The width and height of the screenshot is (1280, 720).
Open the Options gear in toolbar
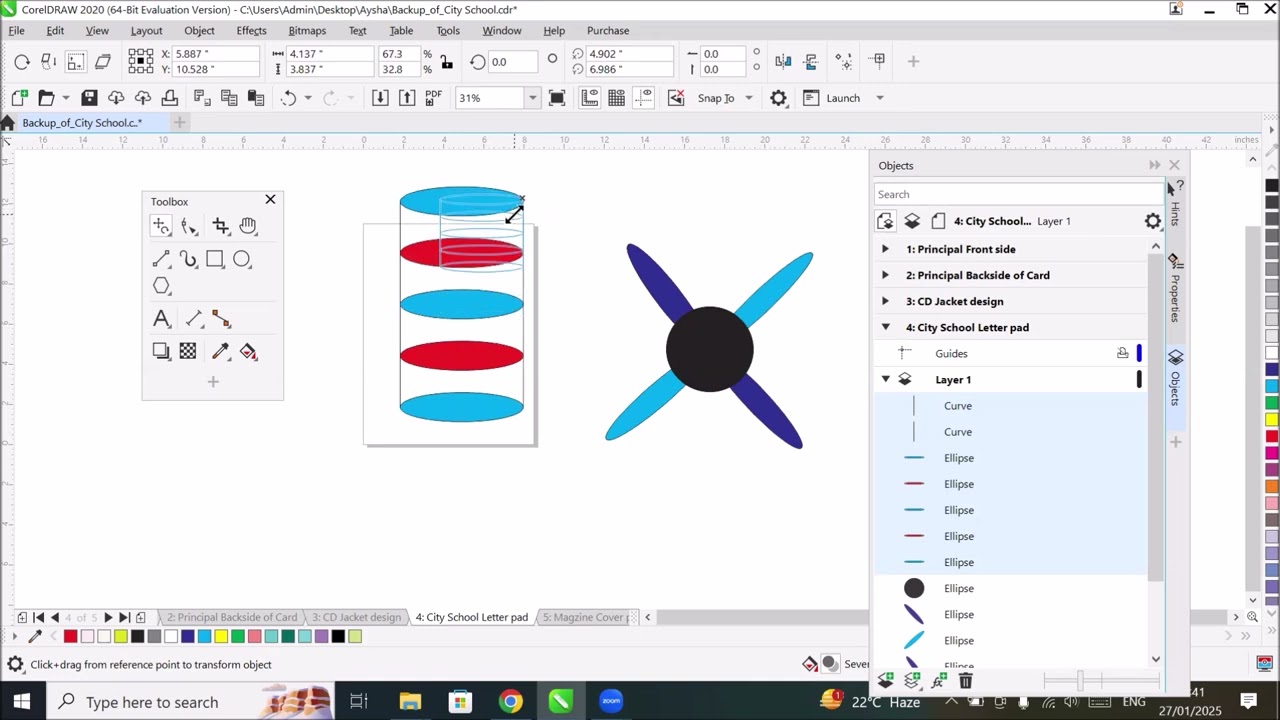[x=778, y=98]
